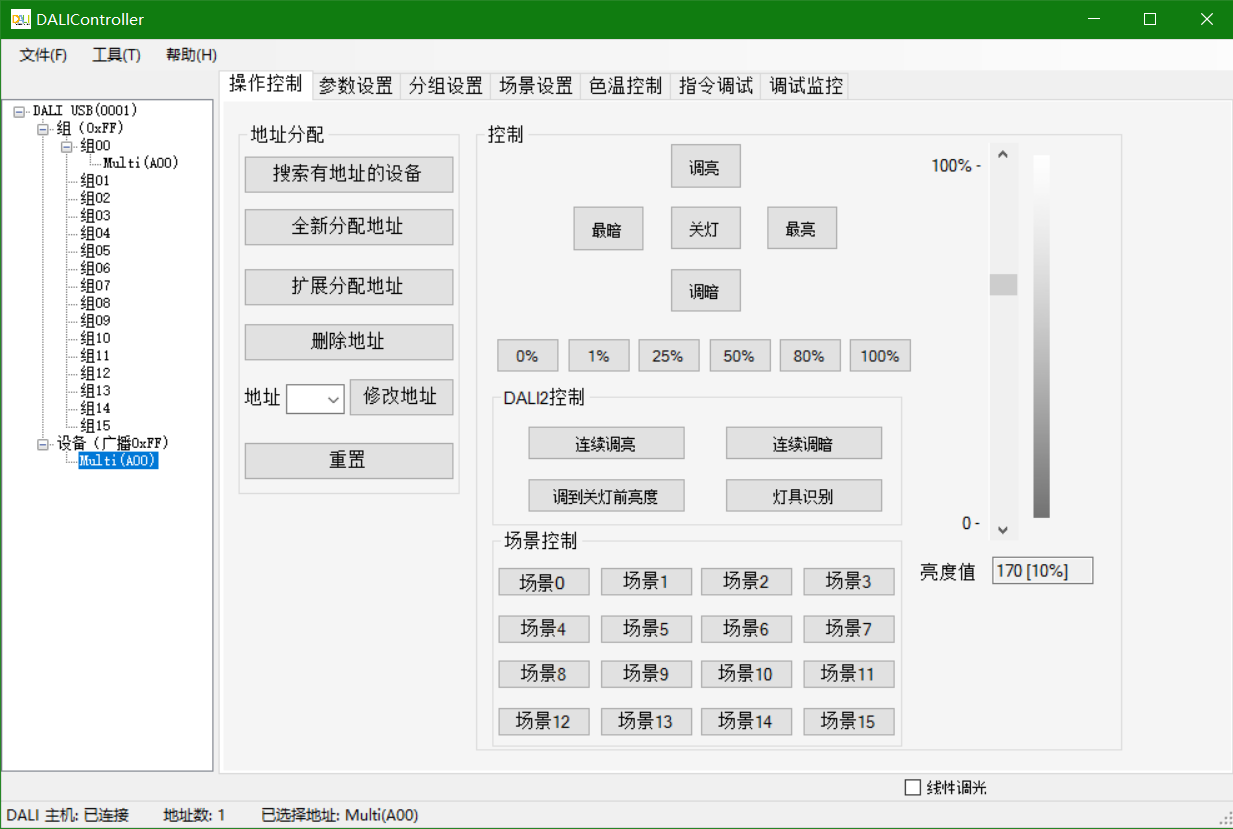The image size is (1233, 829).
Task: Click the 搜索有地址的设备 button
Action: 348,174
